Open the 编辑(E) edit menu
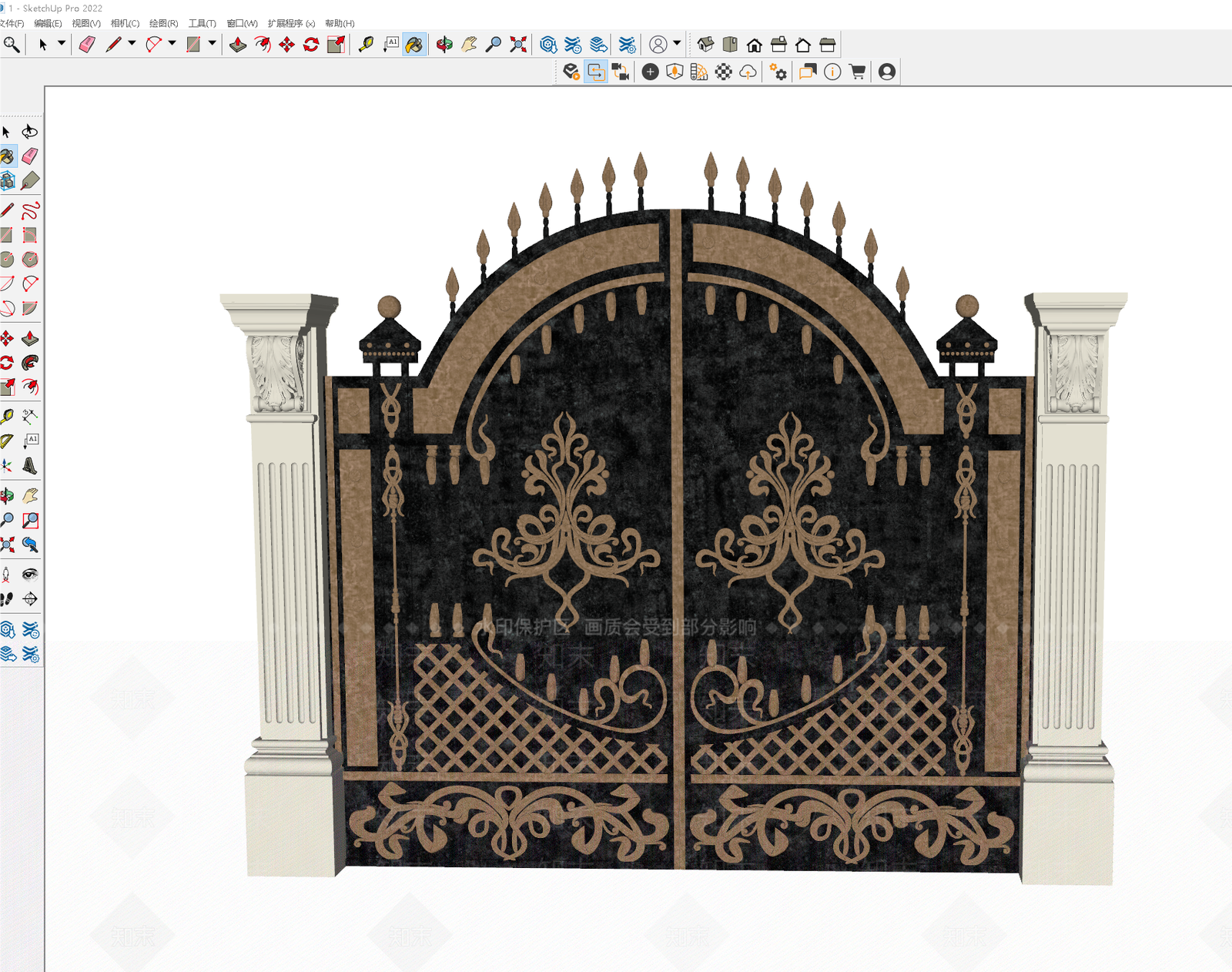Viewport: 1232px width, 972px height. [x=48, y=23]
